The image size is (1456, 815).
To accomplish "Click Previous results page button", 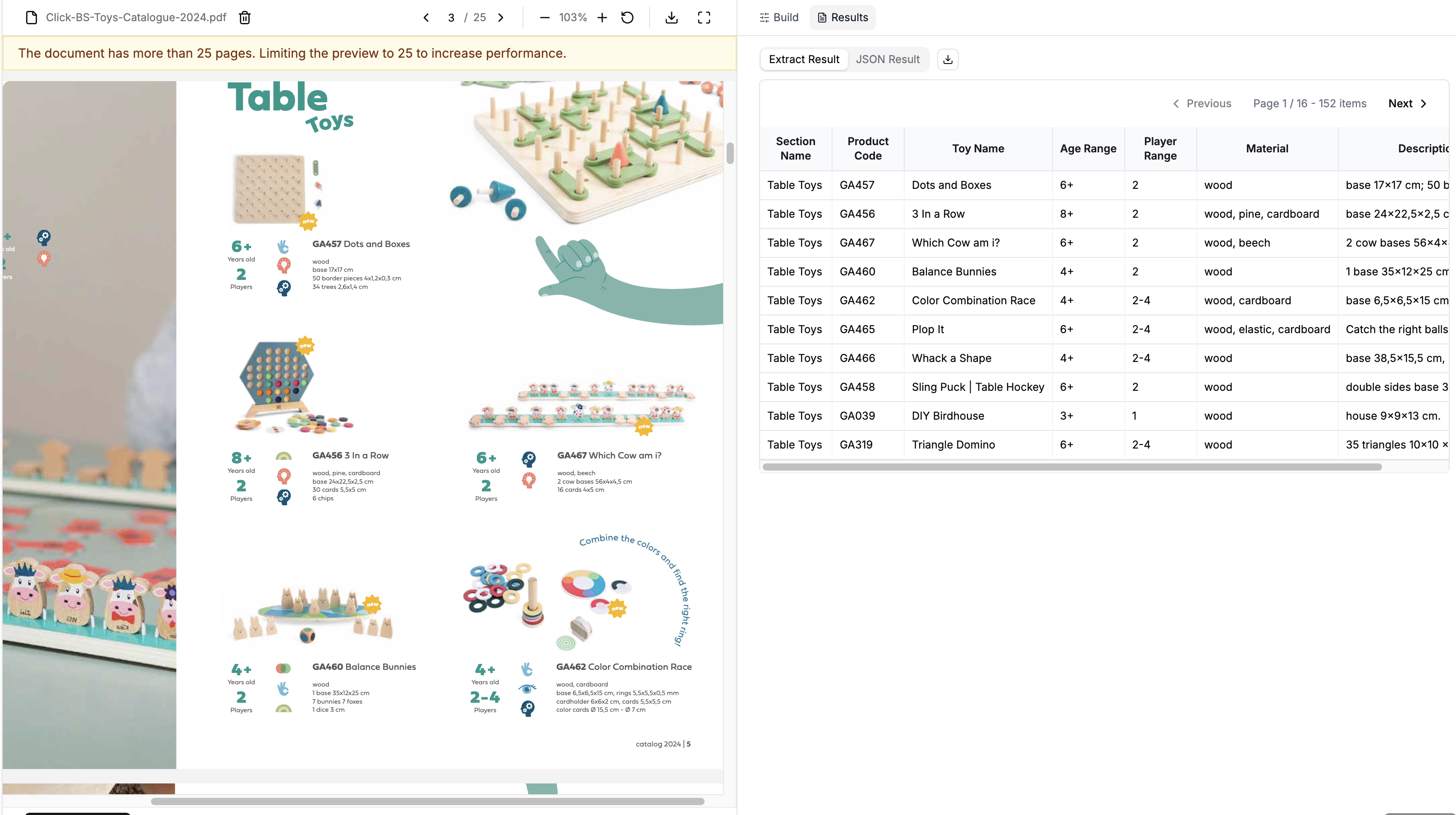I will pos(1202,103).
